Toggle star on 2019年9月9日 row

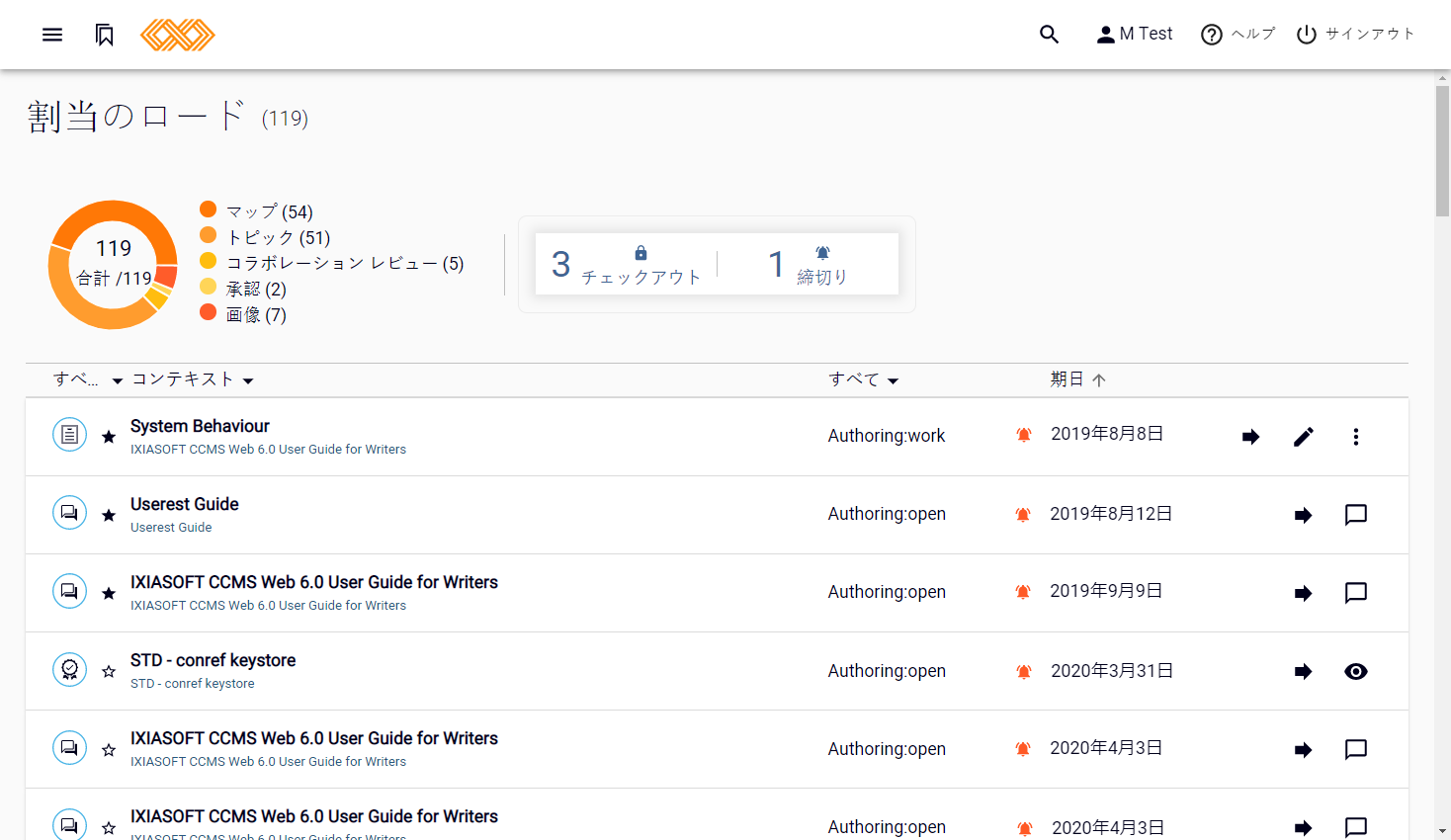coord(109,593)
